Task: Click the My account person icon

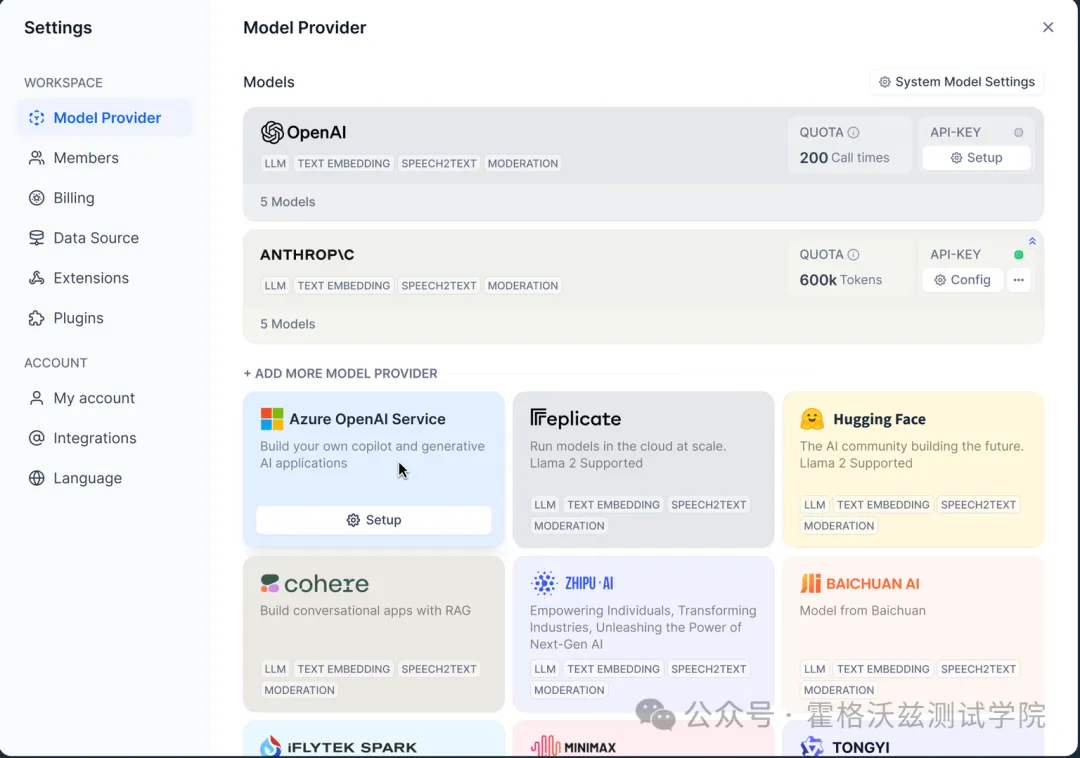Action: pos(37,398)
